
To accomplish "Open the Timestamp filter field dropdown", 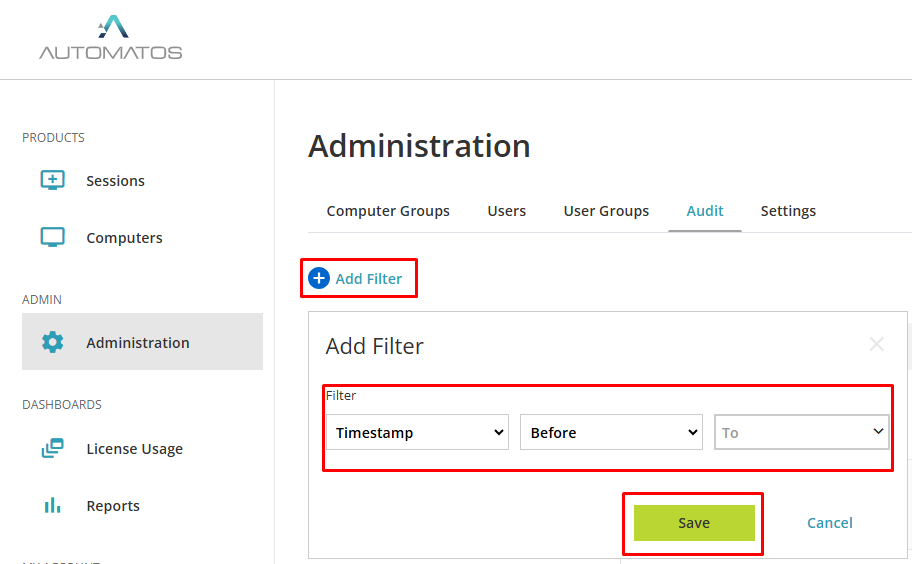I will [x=417, y=433].
